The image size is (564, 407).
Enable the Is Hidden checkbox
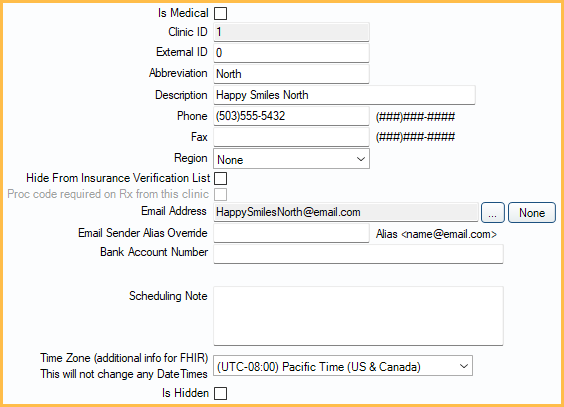click(220, 393)
